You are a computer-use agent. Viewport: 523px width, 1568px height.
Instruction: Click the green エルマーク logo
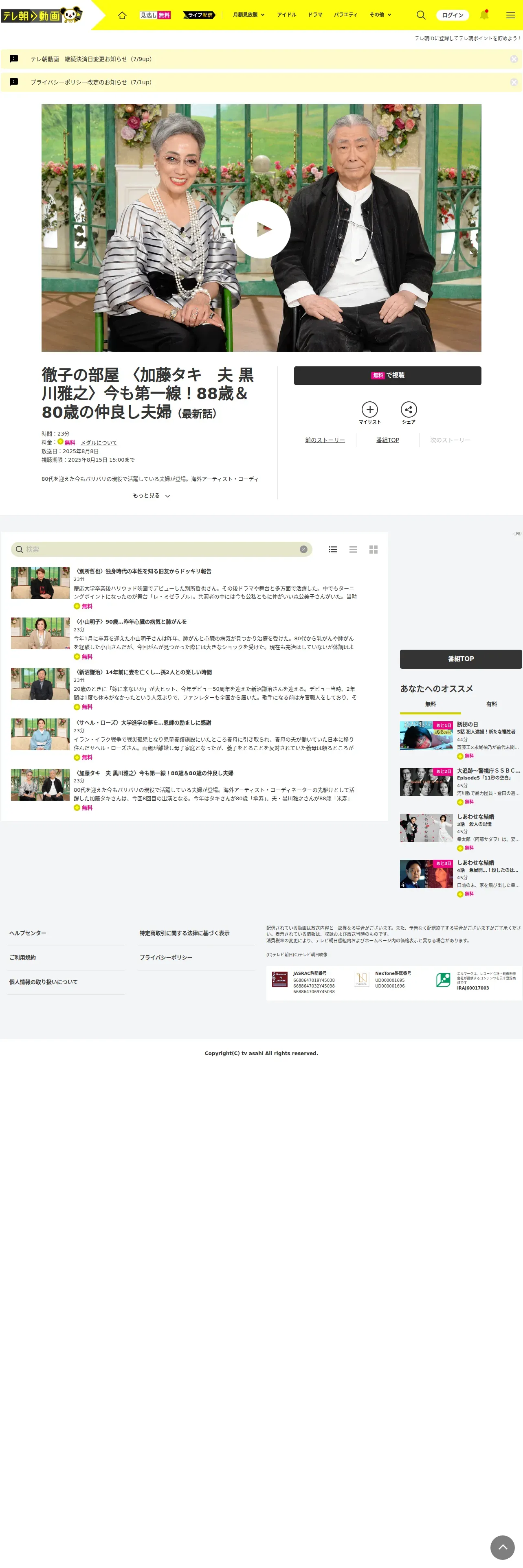coord(443,979)
